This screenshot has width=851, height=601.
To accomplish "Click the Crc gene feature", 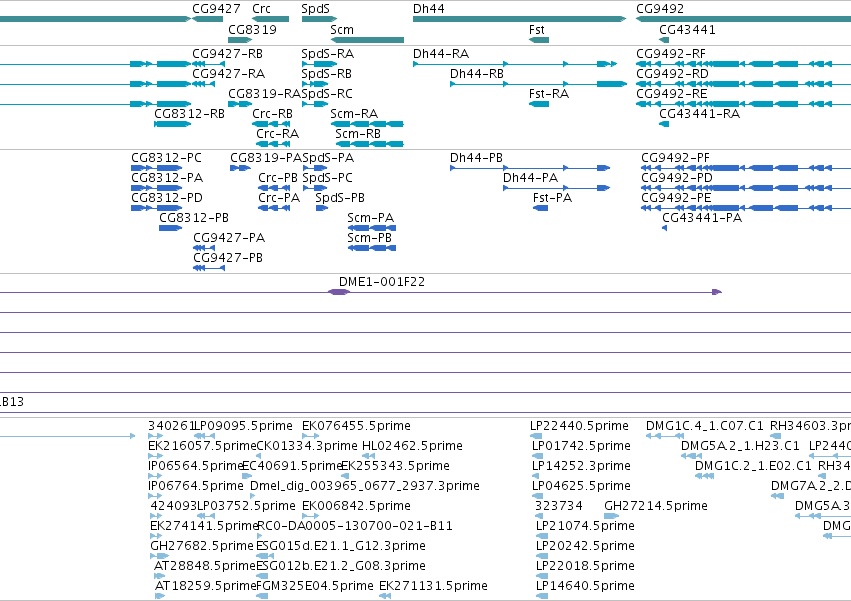I will (270, 19).
